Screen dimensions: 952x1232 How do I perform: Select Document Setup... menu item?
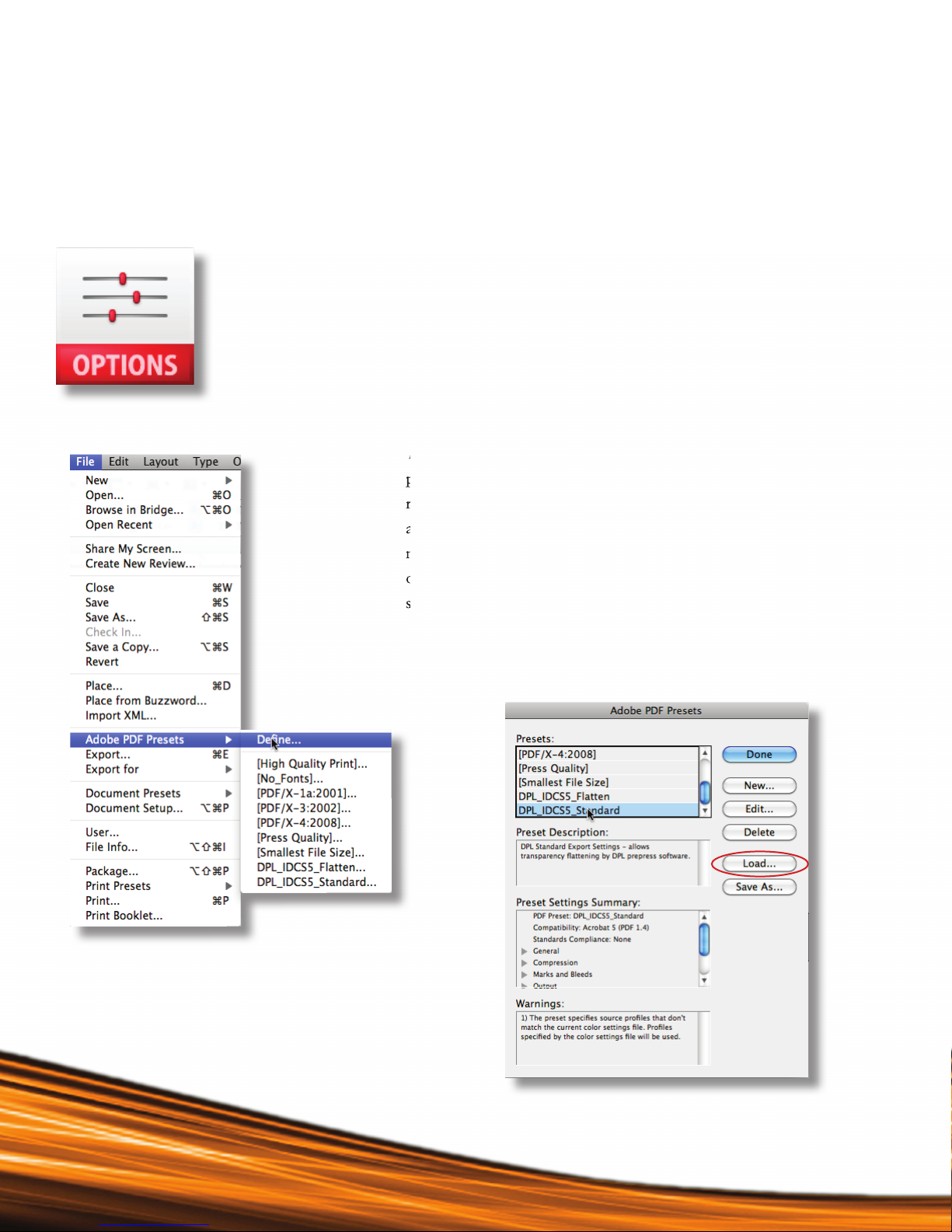[155, 808]
